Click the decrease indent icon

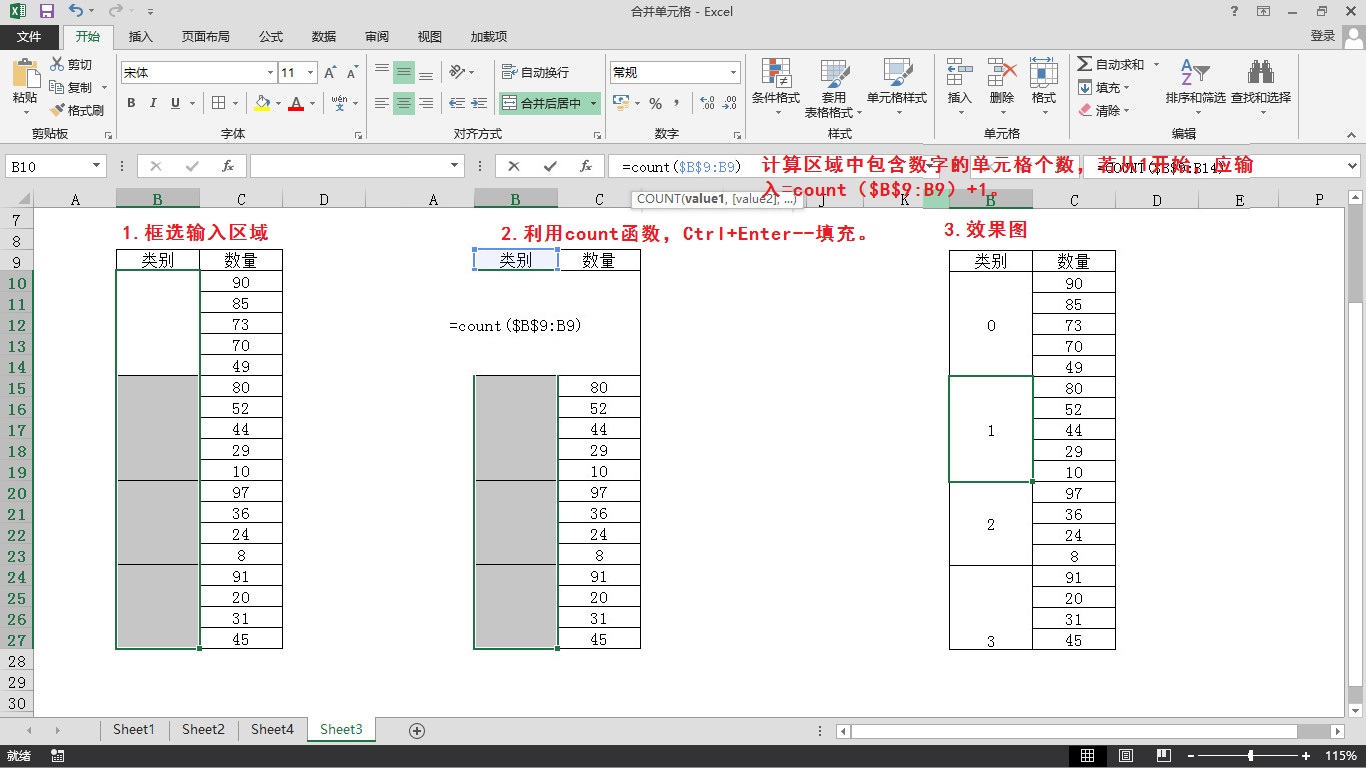coord(457,103)
